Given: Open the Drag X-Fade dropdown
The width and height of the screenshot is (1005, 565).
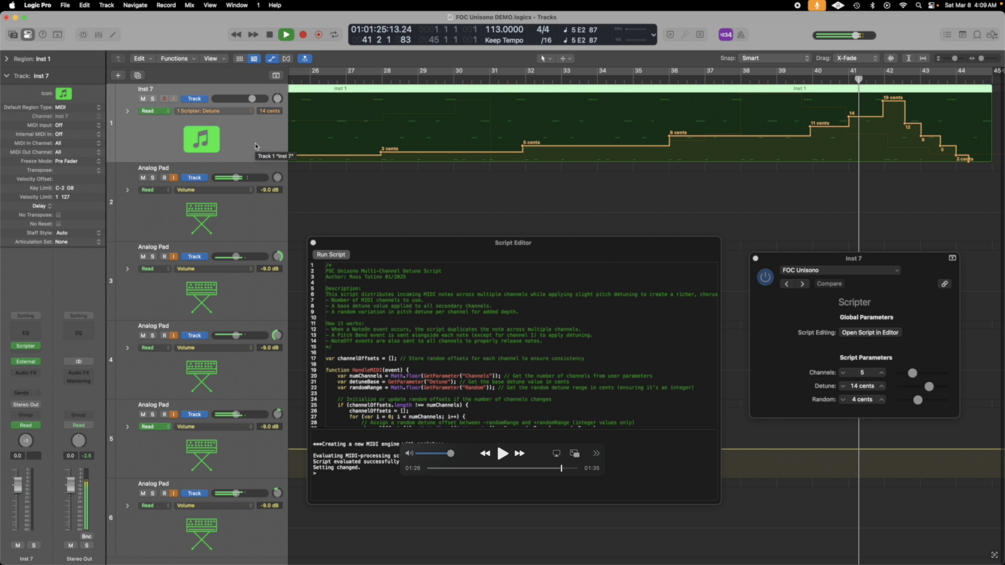Looking at the screenshot, I should (x=856, y=58).
